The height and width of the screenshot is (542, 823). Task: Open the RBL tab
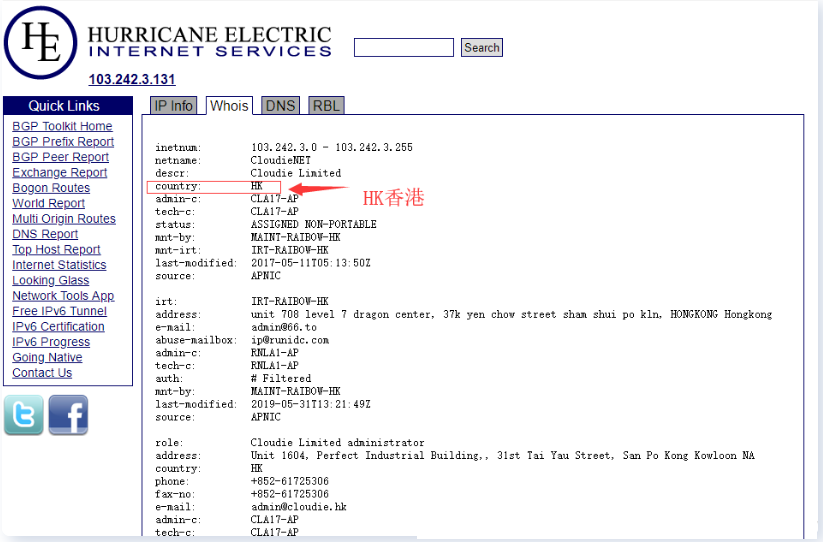coord(326,105)
